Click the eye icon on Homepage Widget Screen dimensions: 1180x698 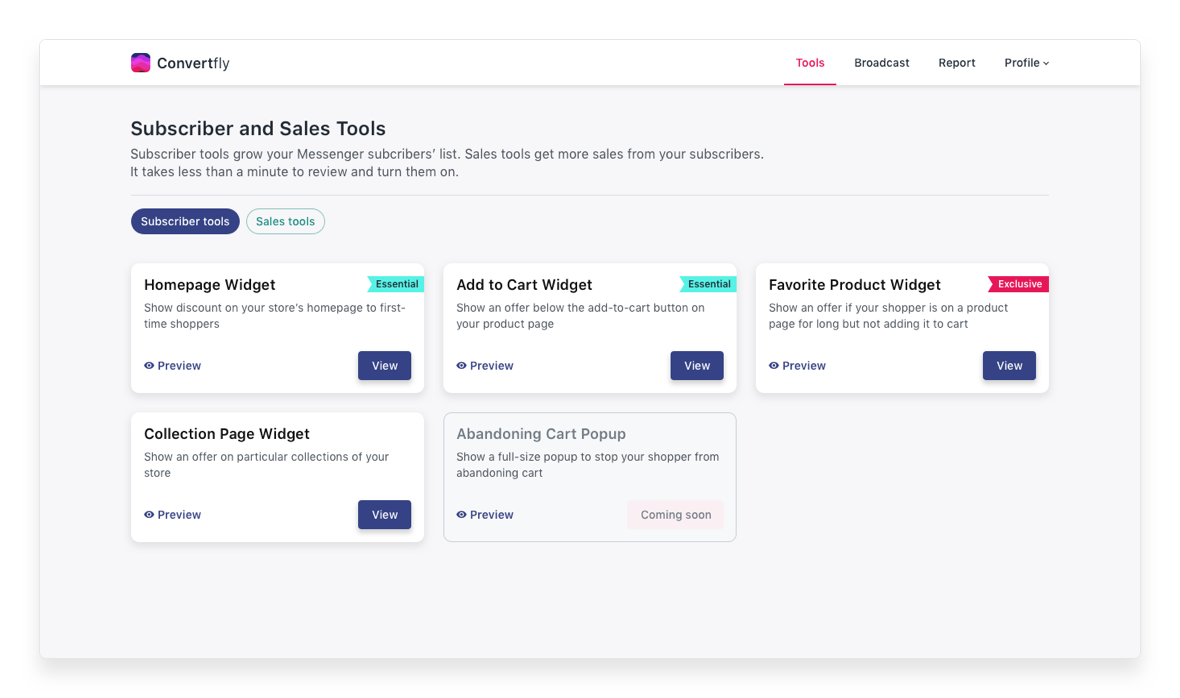pyautogui.click(x=149, y=366)
